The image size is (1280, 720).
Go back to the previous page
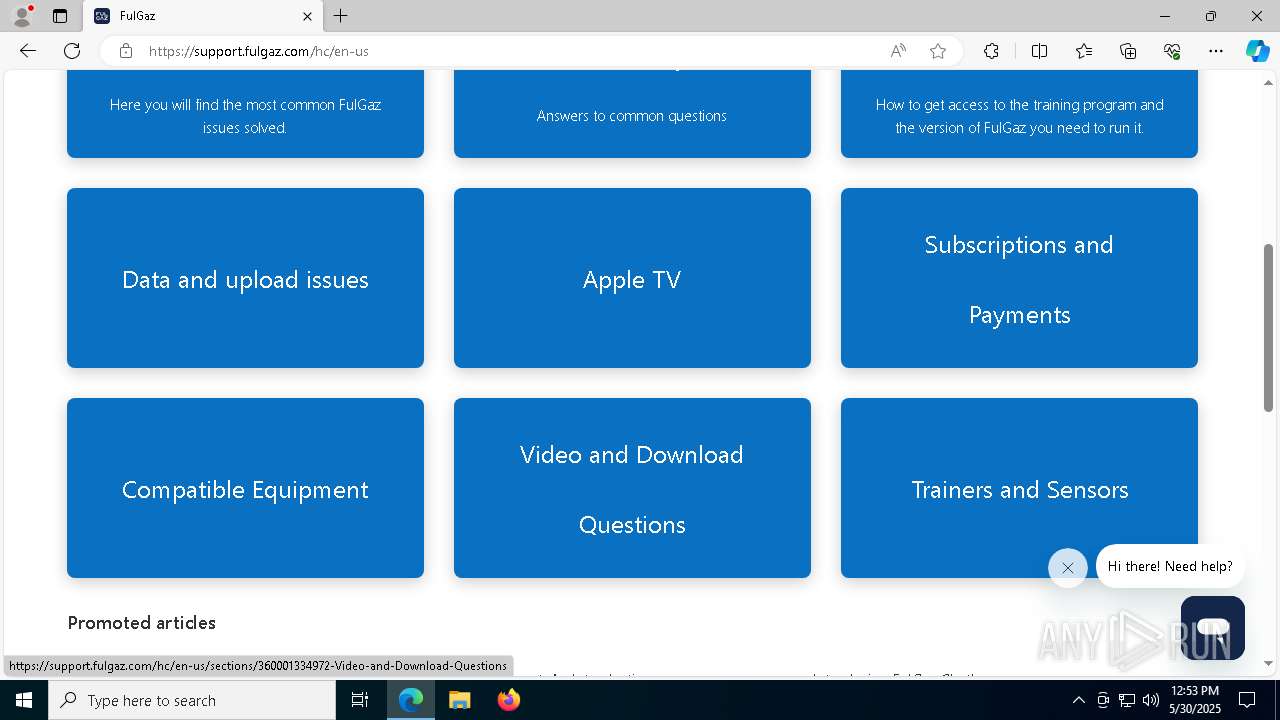point(28,51)
